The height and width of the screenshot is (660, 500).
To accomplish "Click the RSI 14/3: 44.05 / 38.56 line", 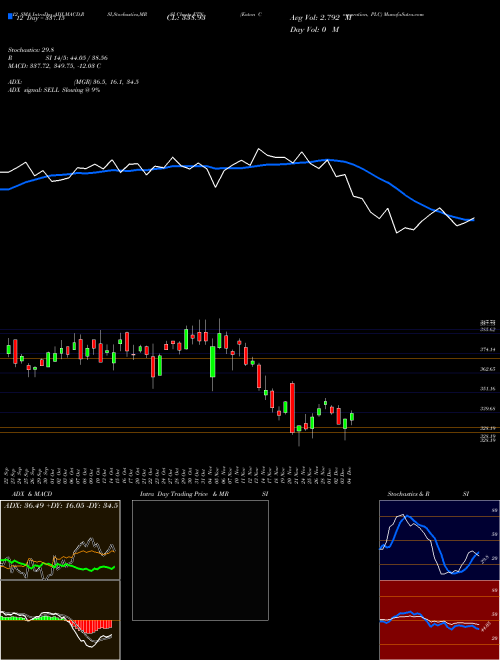I will [58, 58].
